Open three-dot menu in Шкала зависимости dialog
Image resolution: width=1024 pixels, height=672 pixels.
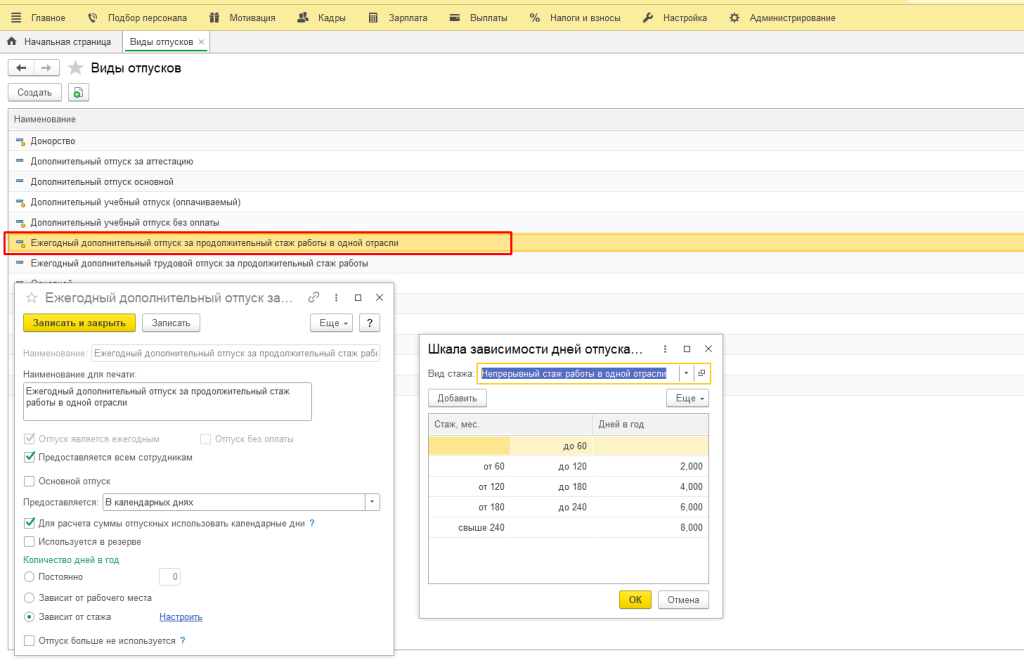[666, 349]
